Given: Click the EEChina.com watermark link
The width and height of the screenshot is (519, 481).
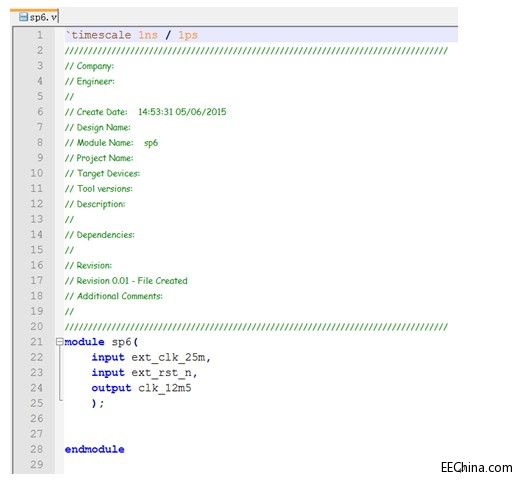Looking at the screenshot, I should [476, 468].
